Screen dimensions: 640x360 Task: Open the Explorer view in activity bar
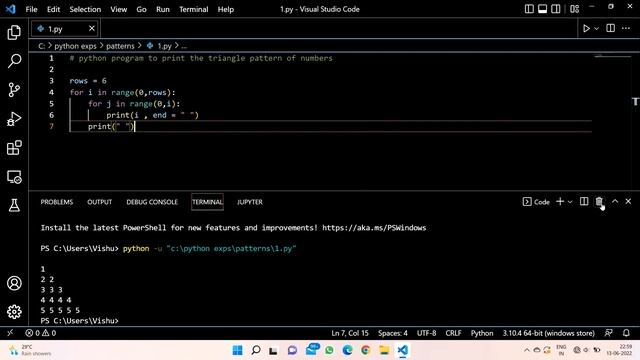14,32
